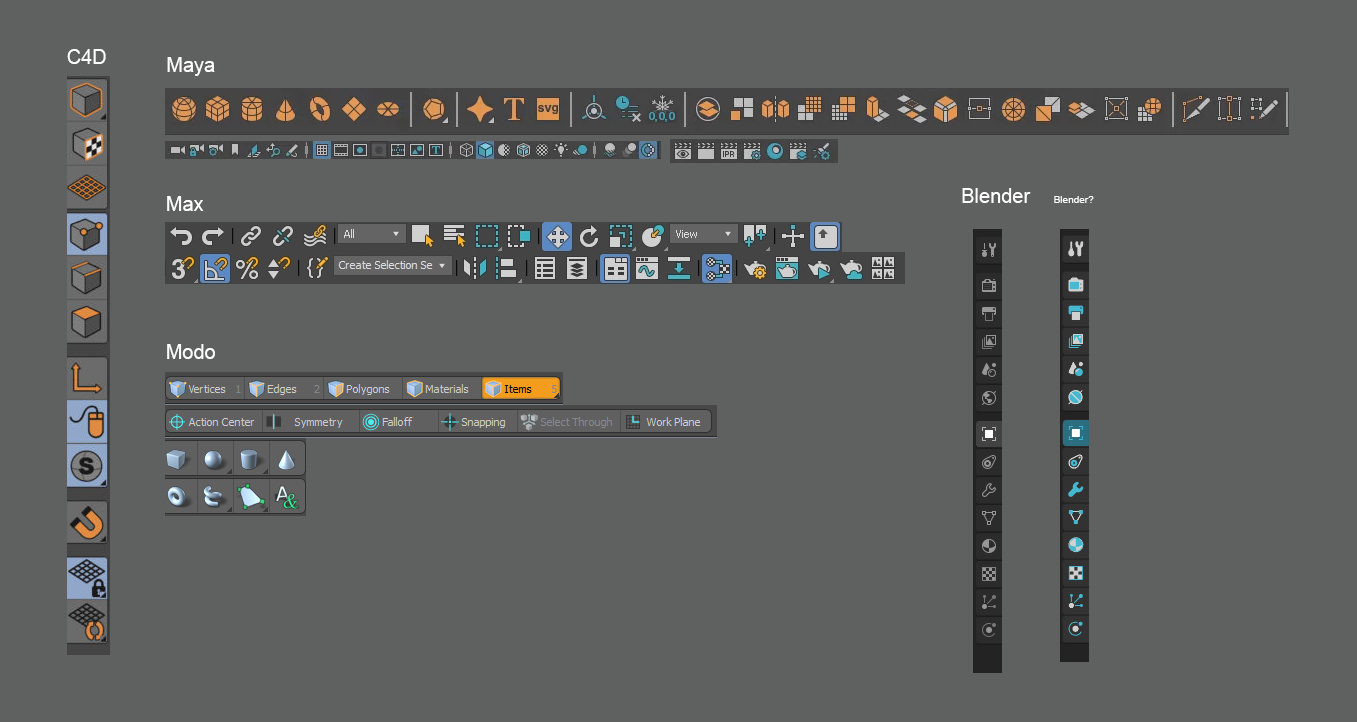The height and width of the screenshot is (722, 1357).
Task: Open the Max 'All' selection filter dropdown
Action: [x=371, y=232]
